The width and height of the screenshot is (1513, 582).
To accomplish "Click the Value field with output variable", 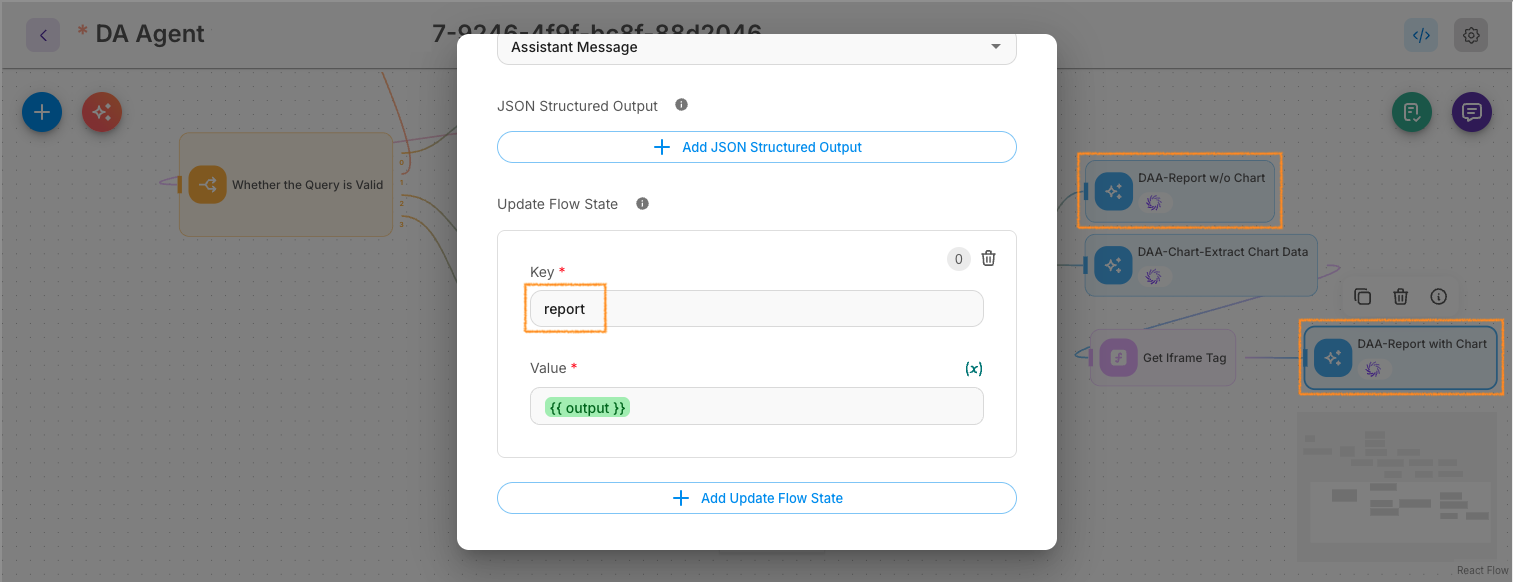I will point(756,407).
